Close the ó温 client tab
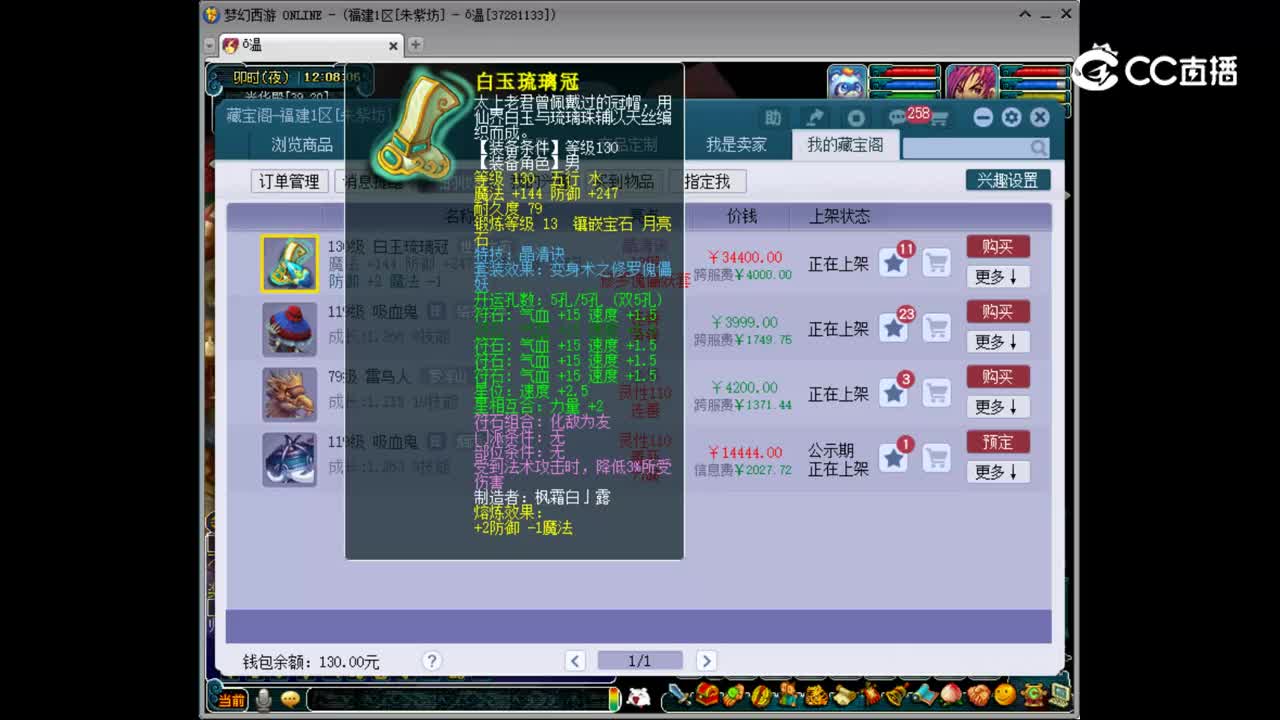The width and height of the screenshot is (1280, 720). (x=393, y=46)
